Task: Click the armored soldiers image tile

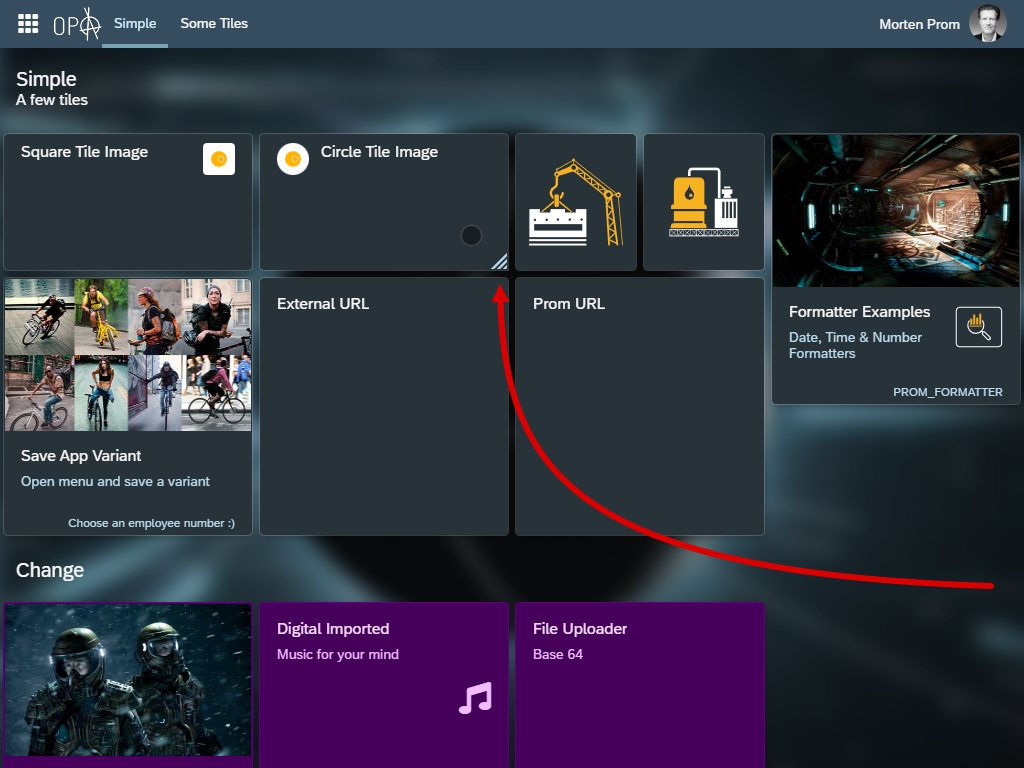Action: 128,679
